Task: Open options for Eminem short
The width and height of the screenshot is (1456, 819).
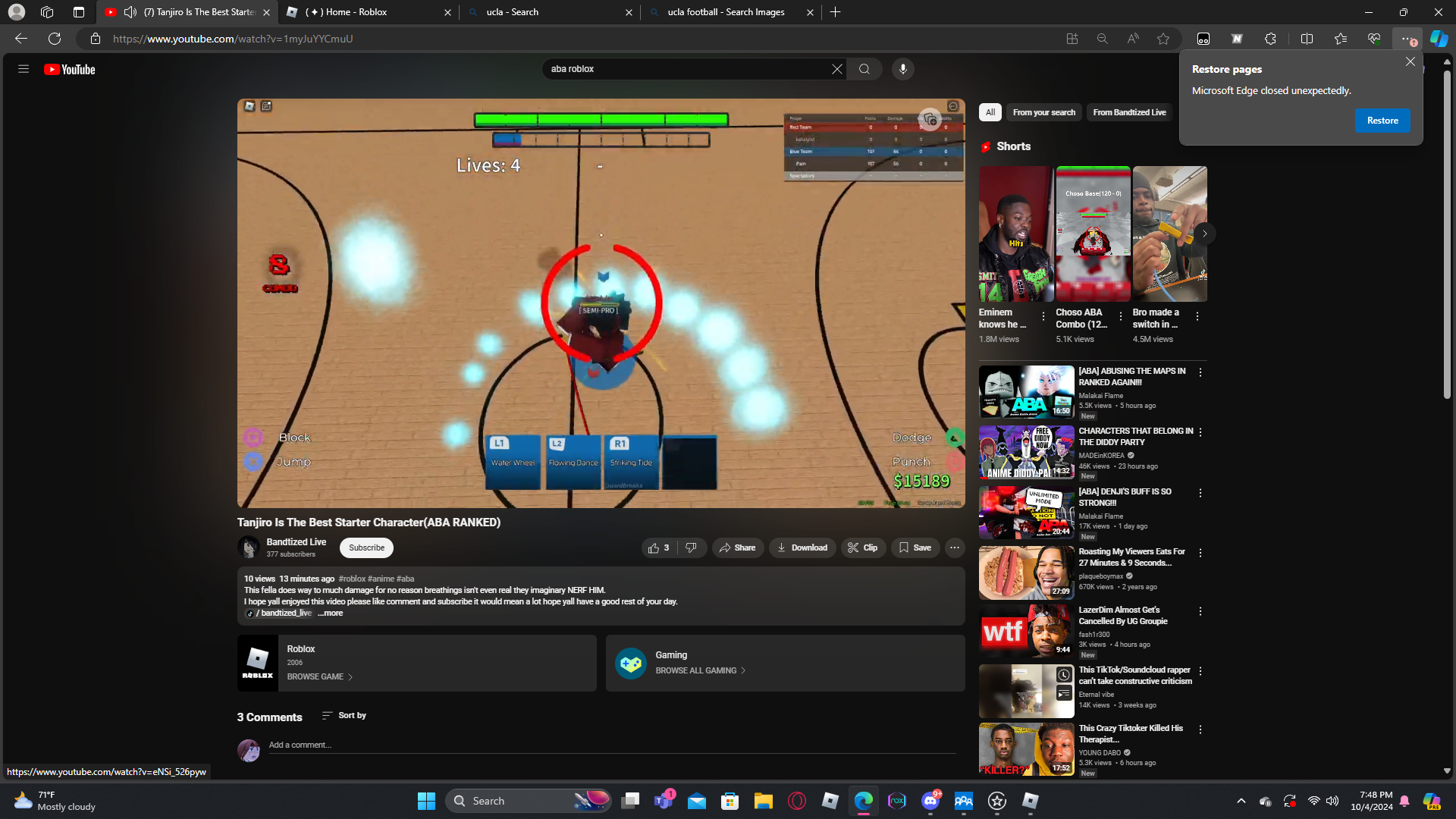Action: (1043, 316)
